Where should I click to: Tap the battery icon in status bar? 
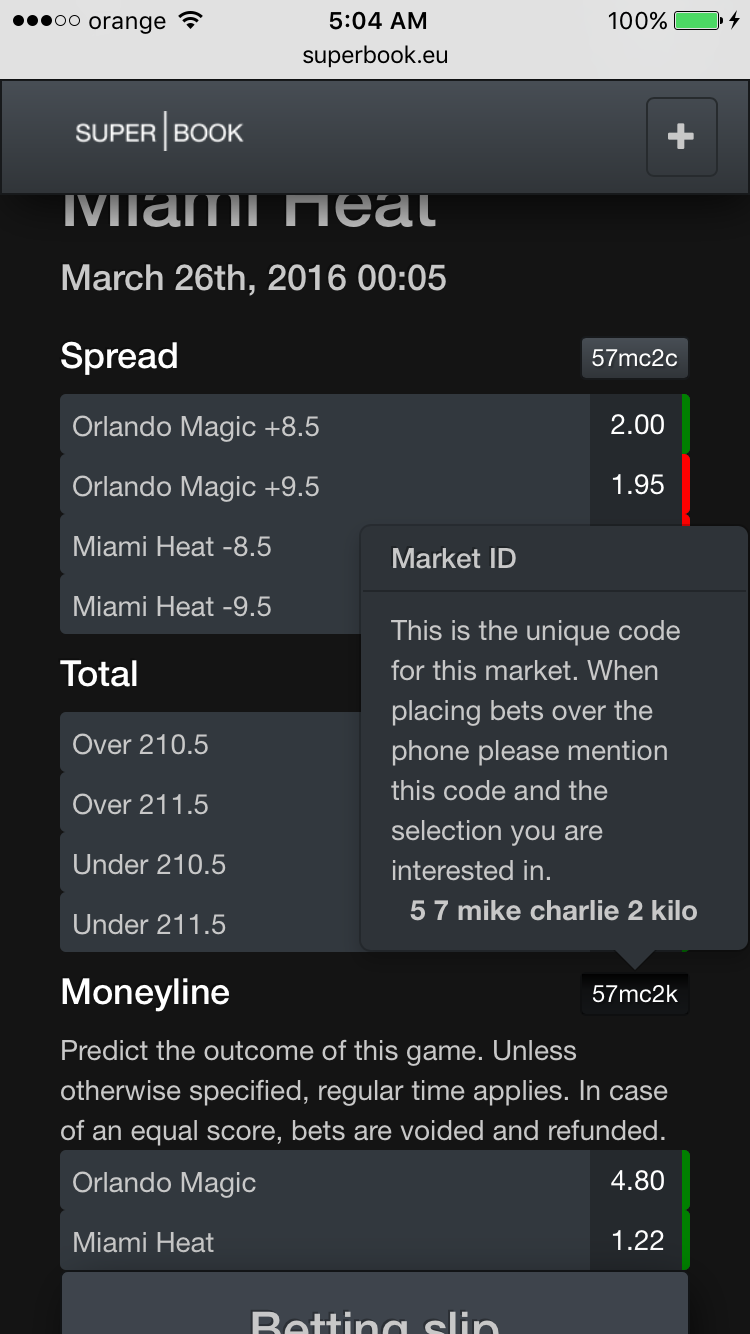click(x=697, y=20)
